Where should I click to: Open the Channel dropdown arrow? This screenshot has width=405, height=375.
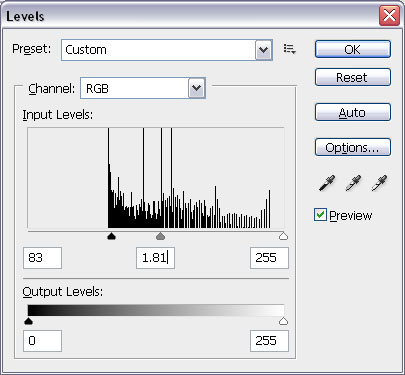(196, 88)
